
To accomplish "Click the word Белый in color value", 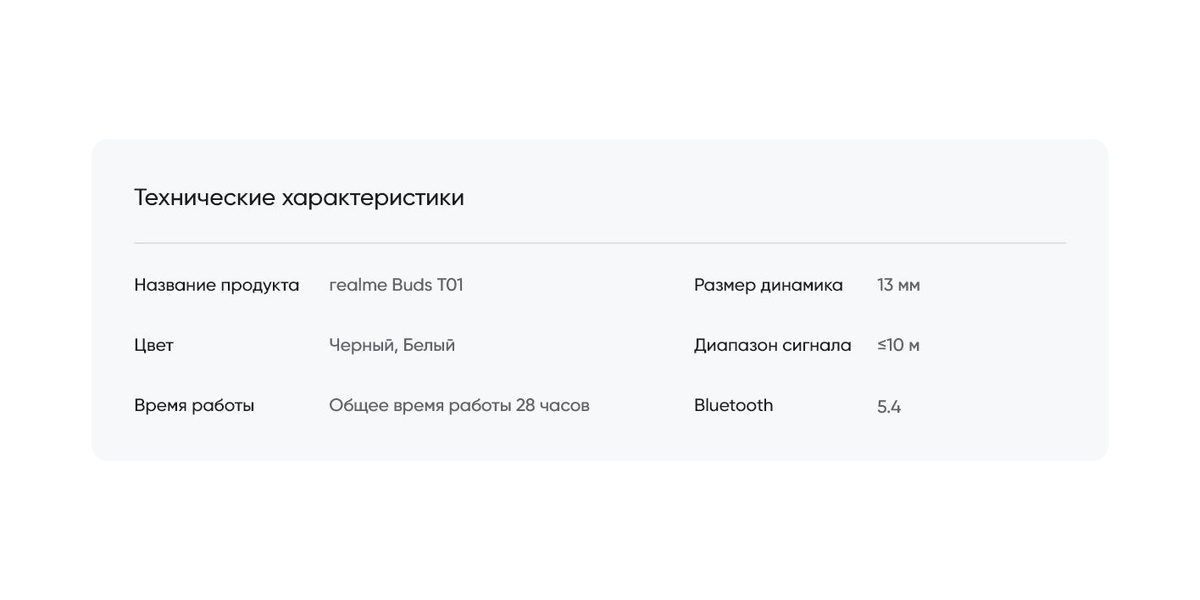I will (x=429, y=345).
